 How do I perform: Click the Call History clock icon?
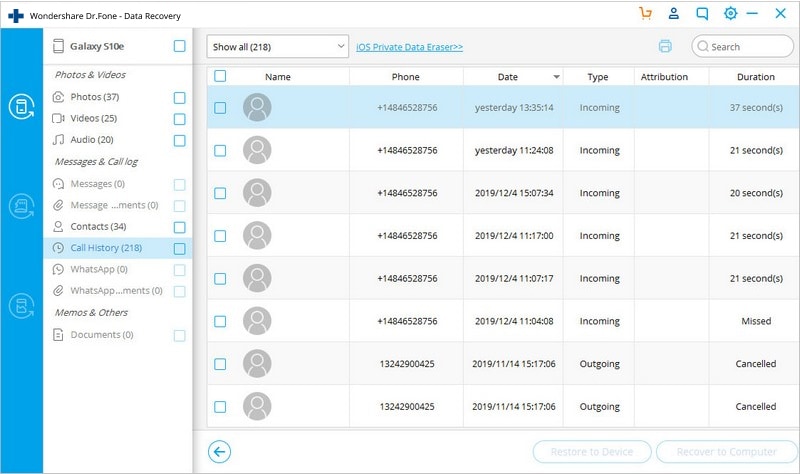click(x=58, y=248)
